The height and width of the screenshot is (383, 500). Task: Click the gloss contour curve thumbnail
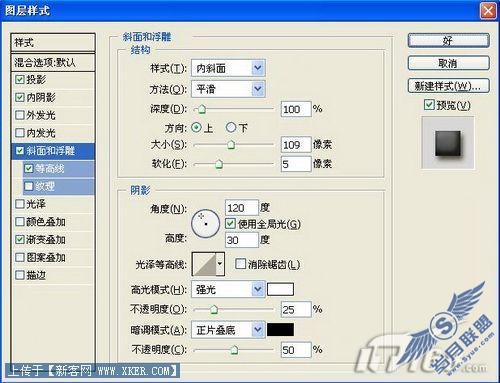click(x=204, y=264)
